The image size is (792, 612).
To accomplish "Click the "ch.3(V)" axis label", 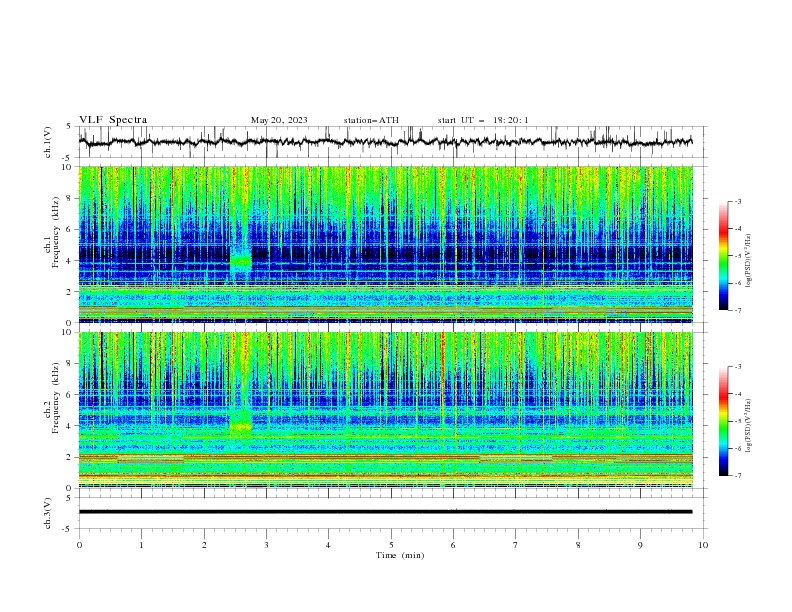I will (48, 513).
